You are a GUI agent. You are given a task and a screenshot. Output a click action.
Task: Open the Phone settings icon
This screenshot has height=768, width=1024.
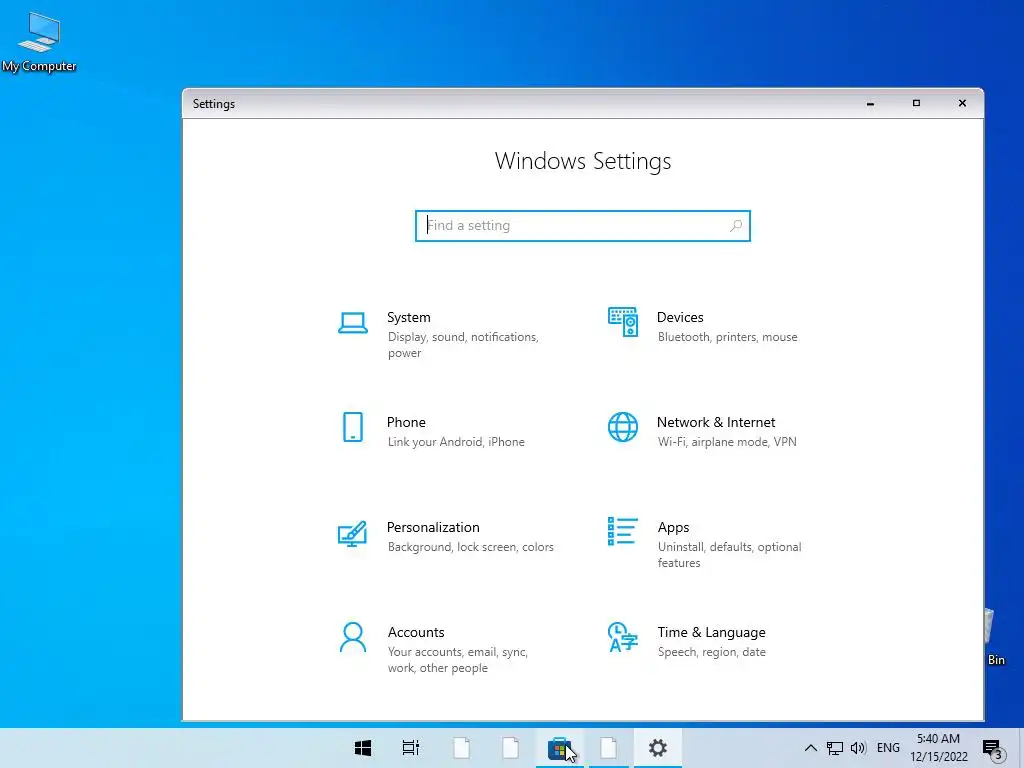click(353, 427)
